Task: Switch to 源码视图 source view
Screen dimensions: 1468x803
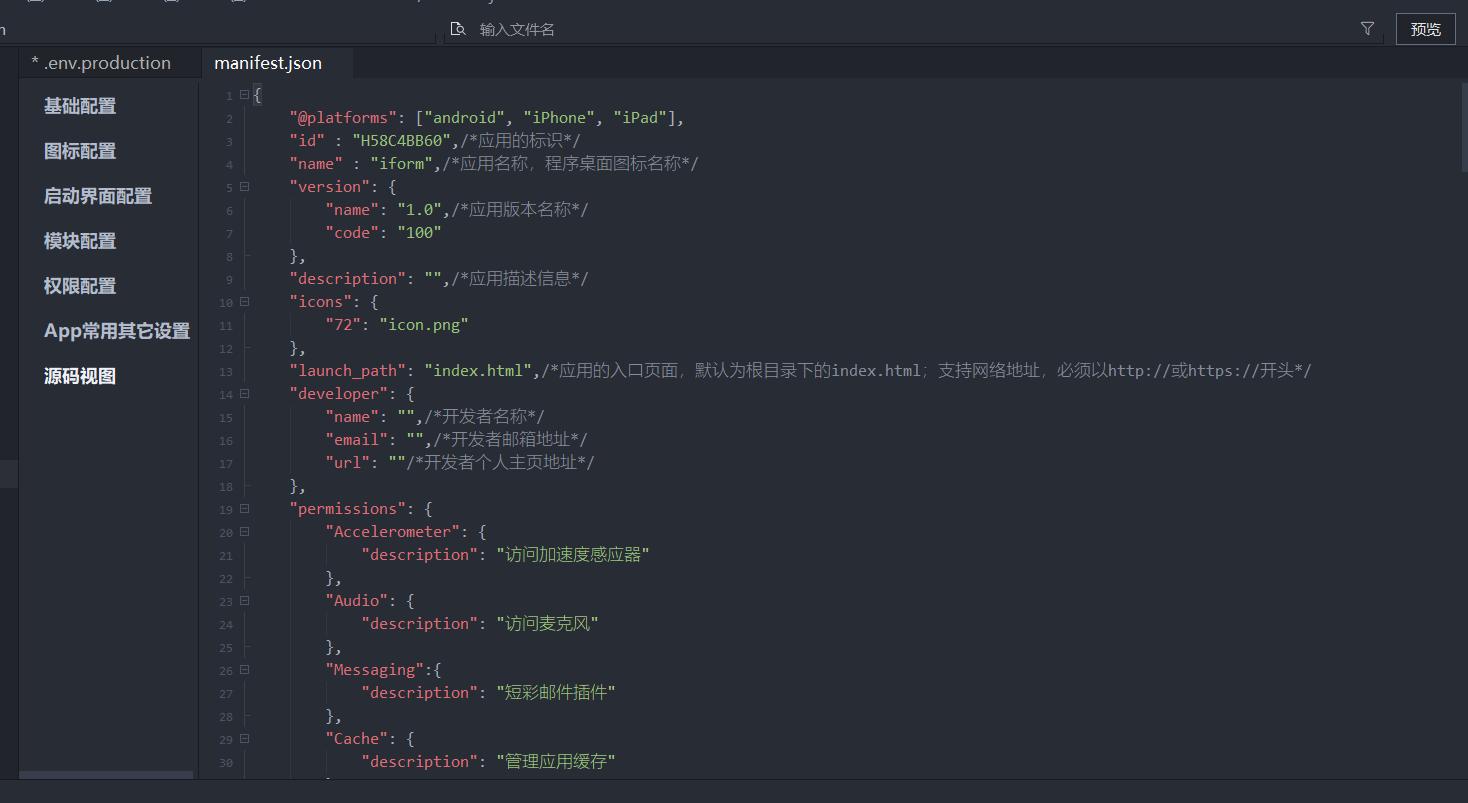Action: point(80,376)
